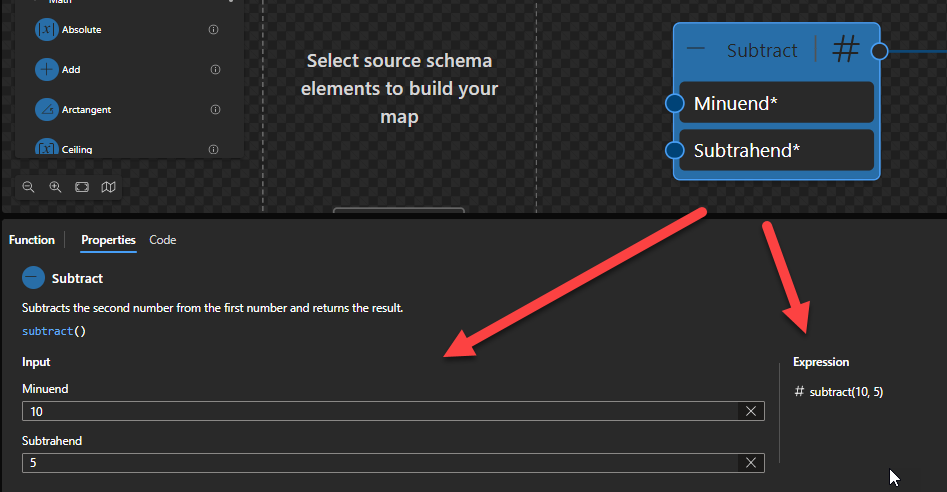Open info tooltip for Arctangent
This screenshot has width=947, height=492.
215,109
